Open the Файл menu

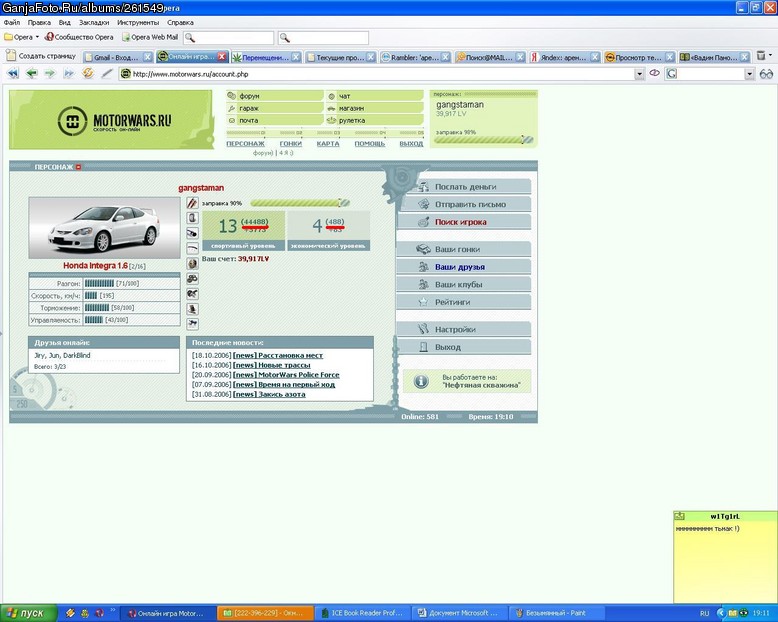(x=11, y=22)
